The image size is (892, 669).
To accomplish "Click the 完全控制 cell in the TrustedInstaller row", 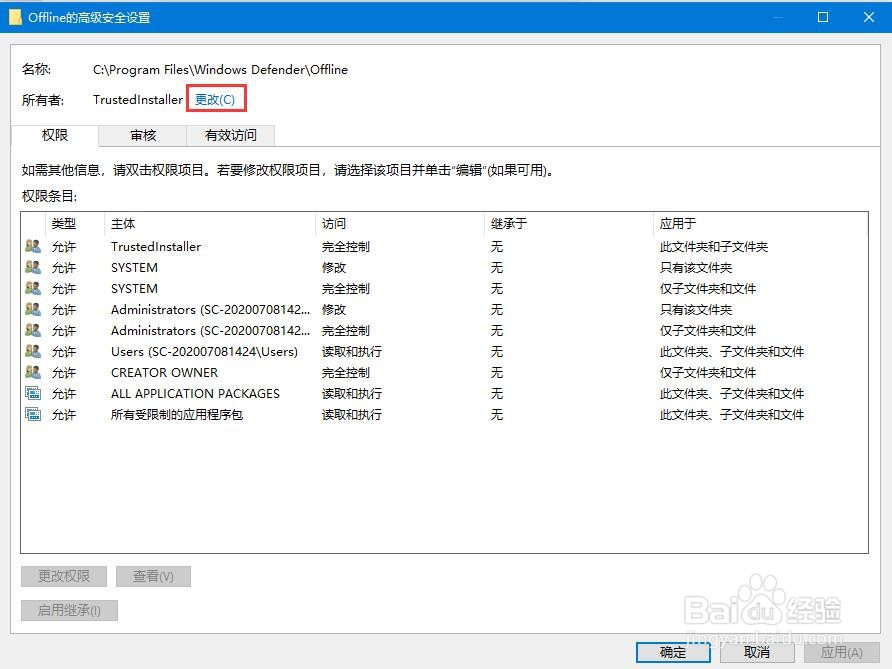I will (x=346, y=246).
